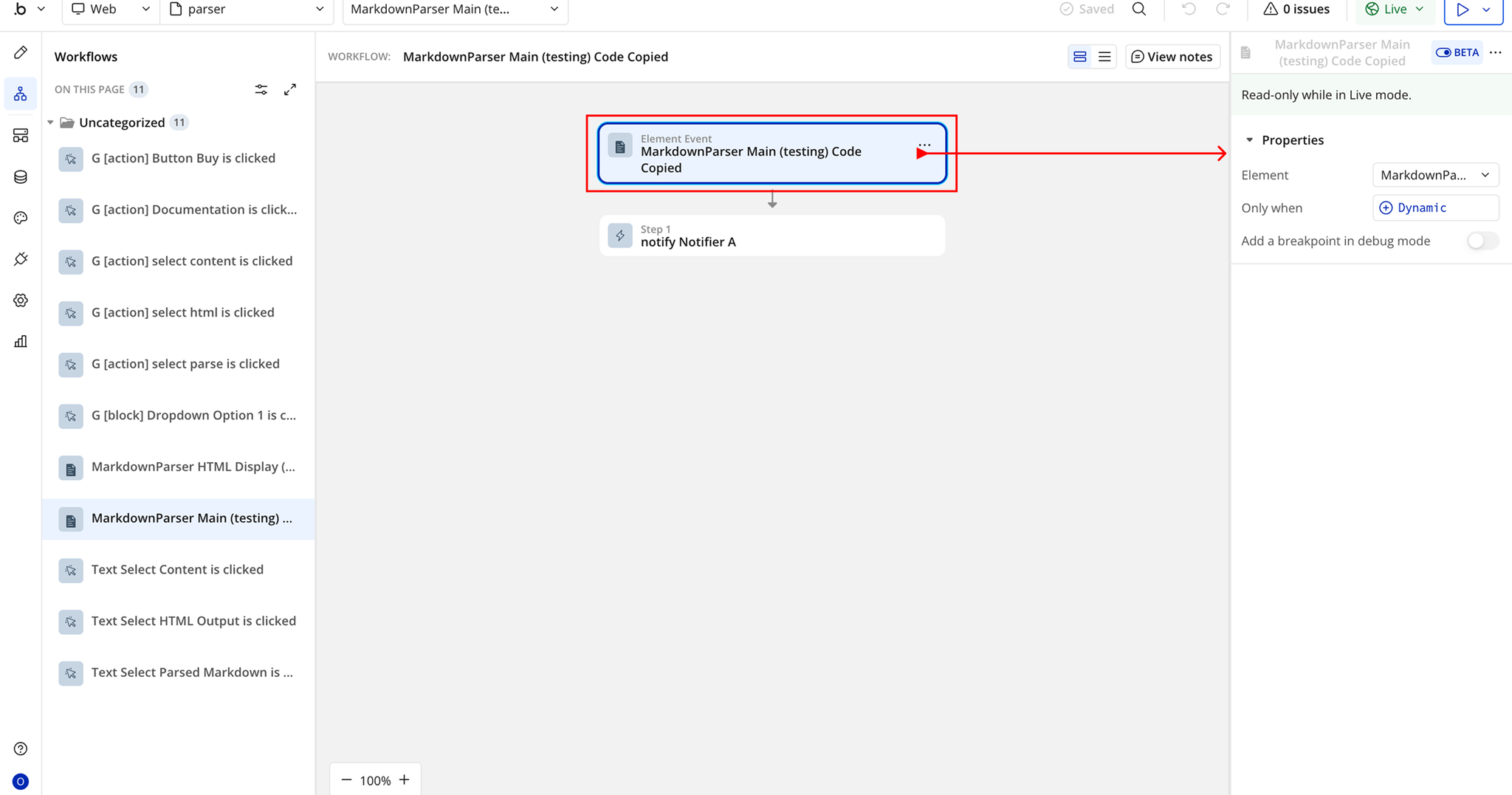Toggle the BETA switch in properties panel
Viewport: 1512px width, 795px height.
(x=1457, y=52)
